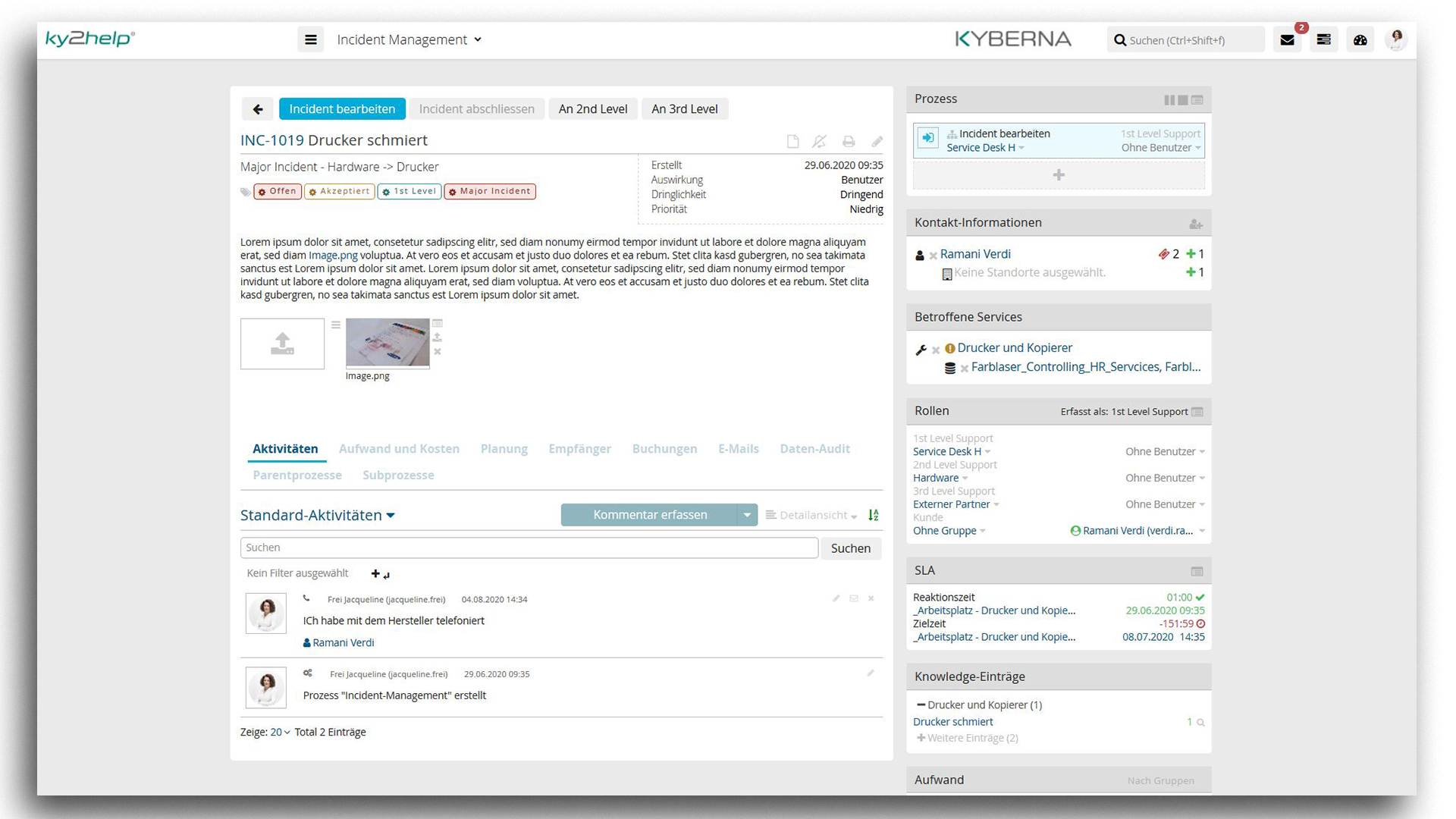
Task: Expand Weitere Einträge knowledge entries
Action: click(x=967, y=738)
